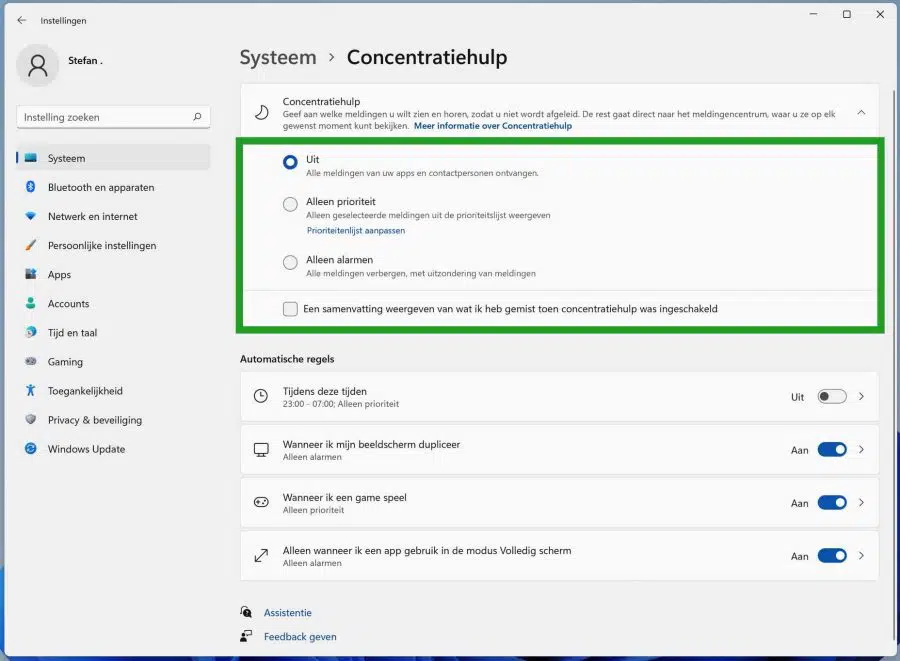Click the moon icon of Concentratiehulp
Screen dimensions: 900x661
262,112
